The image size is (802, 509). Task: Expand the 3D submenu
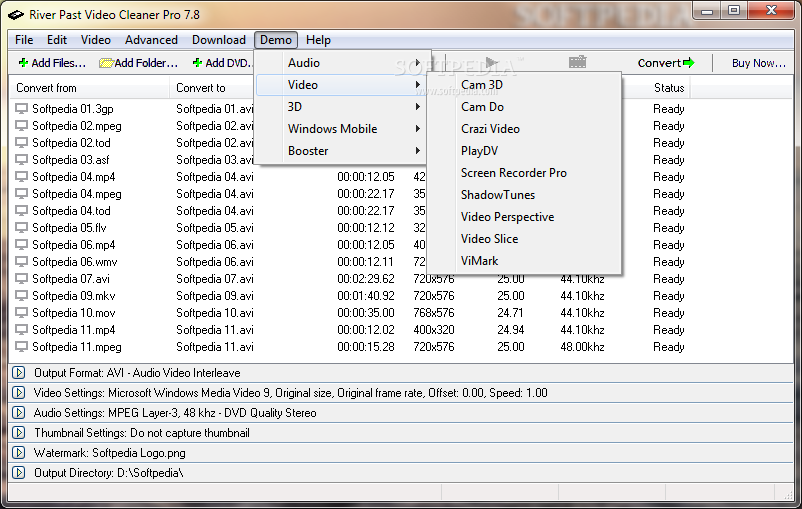tap(341, 107)
